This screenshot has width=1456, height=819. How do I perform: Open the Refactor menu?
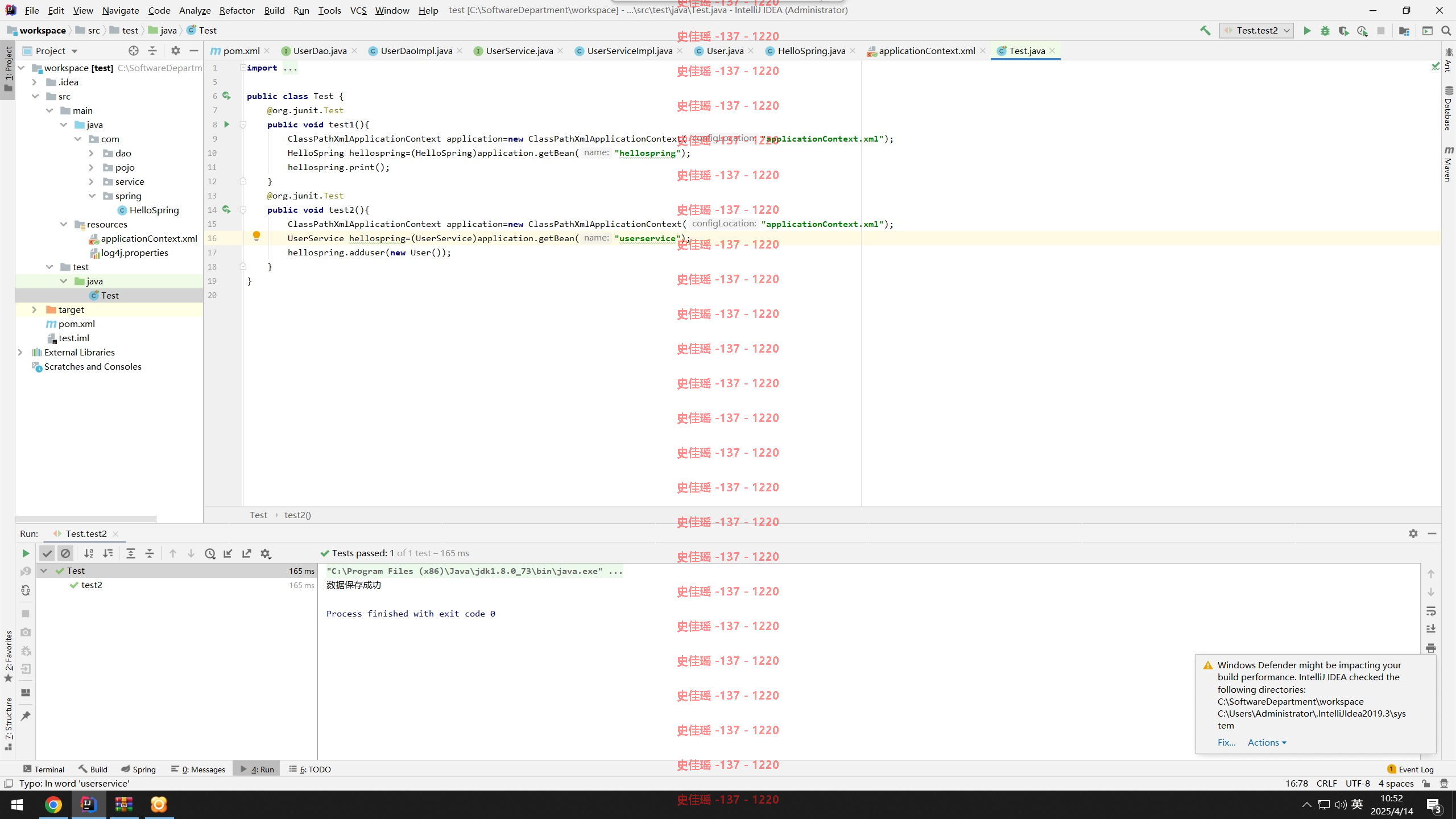[237, 10]
